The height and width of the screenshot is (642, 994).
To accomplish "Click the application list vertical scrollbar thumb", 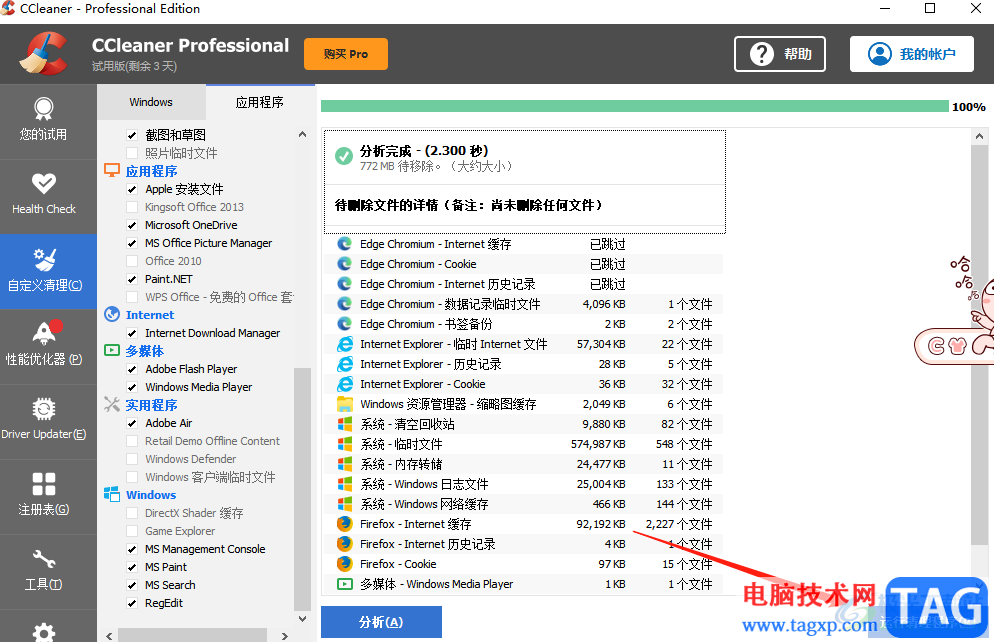I will click(302, 488).
